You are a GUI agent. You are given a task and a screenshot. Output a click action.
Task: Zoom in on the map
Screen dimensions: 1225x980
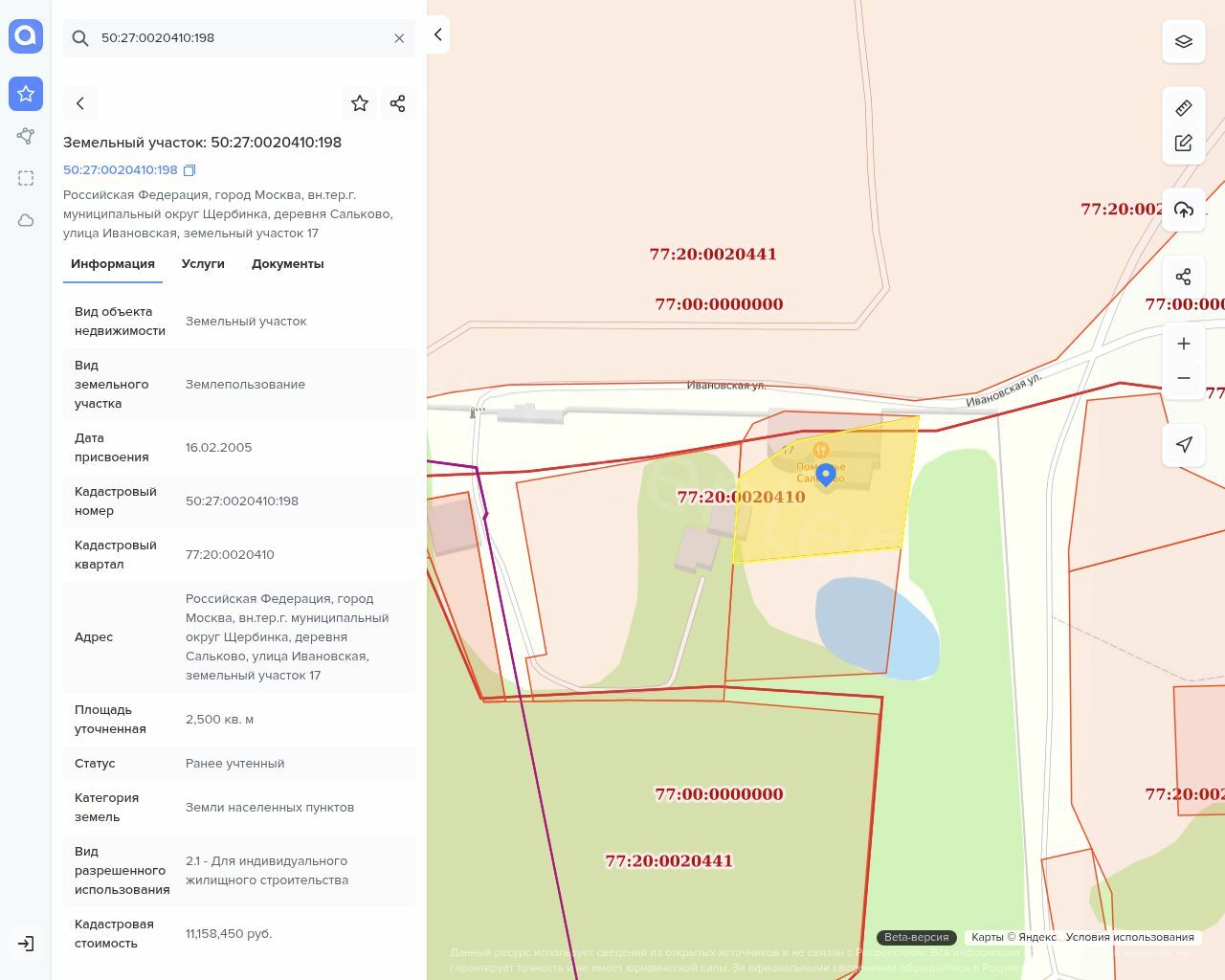pyautogui.click(x=1183, y=344)
